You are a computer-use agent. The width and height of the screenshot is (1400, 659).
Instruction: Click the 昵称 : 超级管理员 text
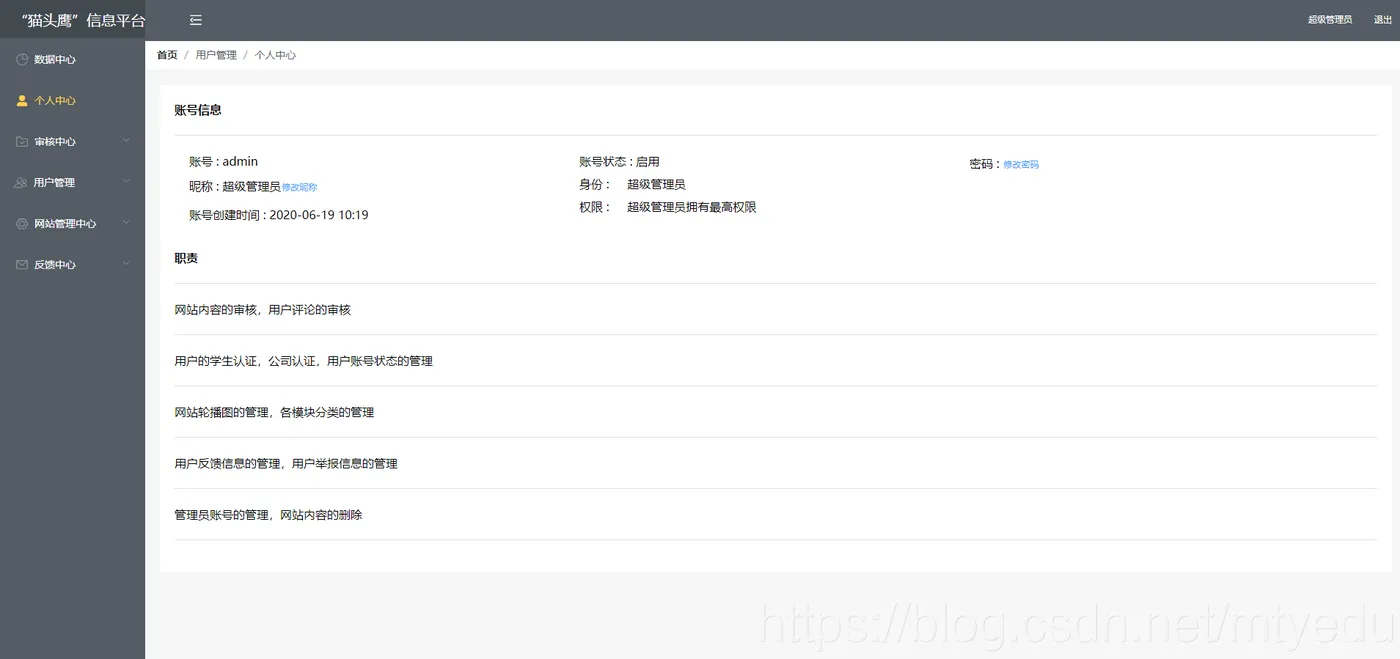click(235, 186)
